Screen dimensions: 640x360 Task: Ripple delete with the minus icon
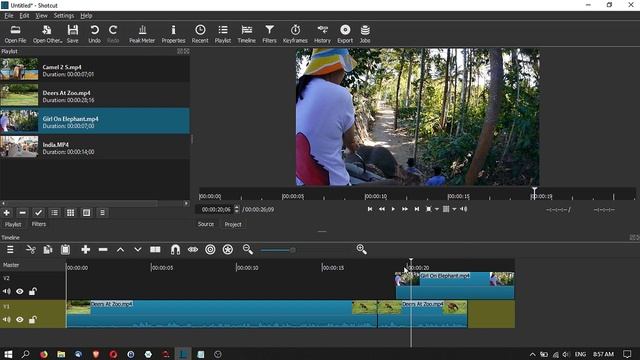pos(103,249)
